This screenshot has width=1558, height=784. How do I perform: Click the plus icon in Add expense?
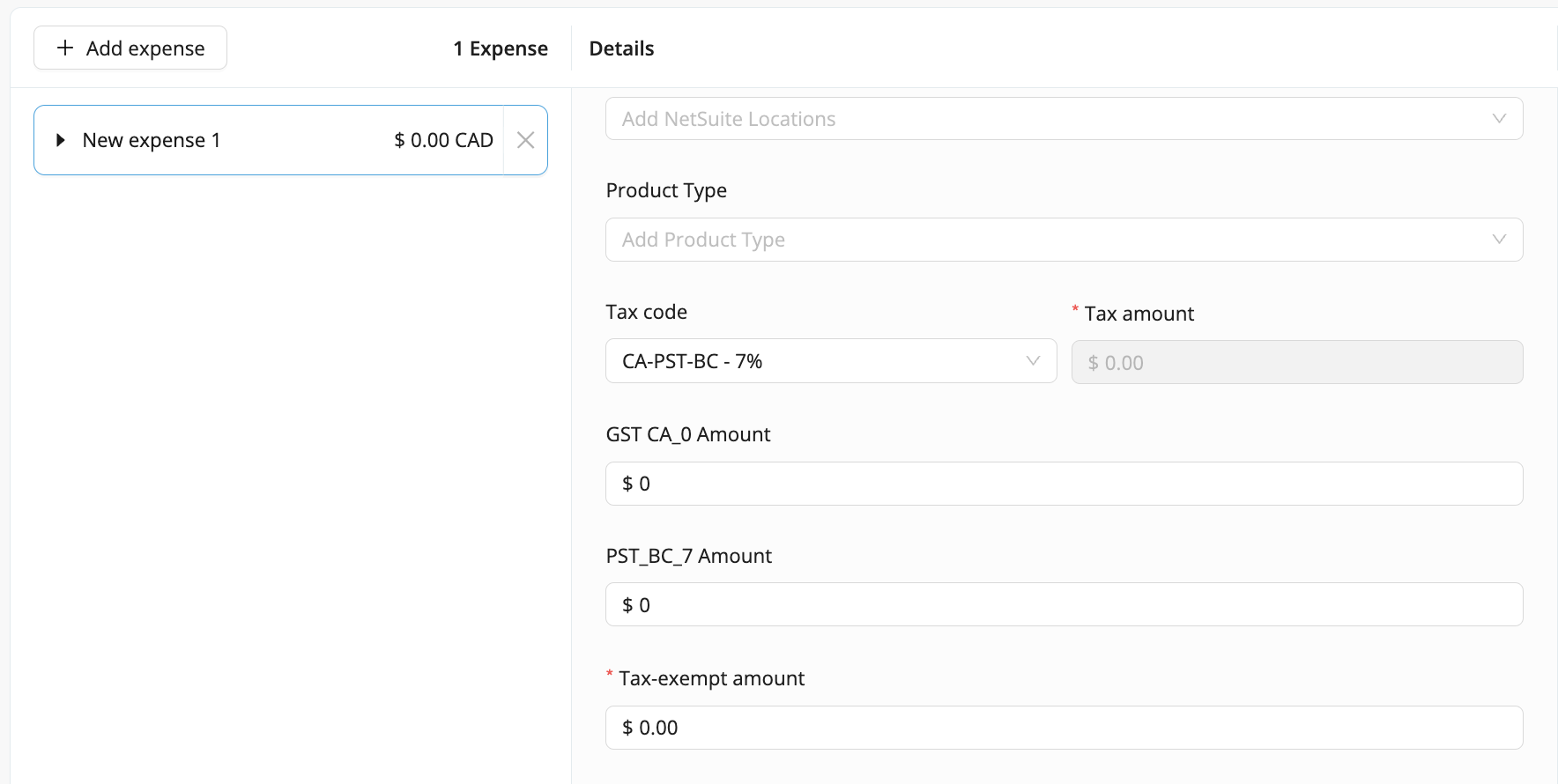[65, 48]
